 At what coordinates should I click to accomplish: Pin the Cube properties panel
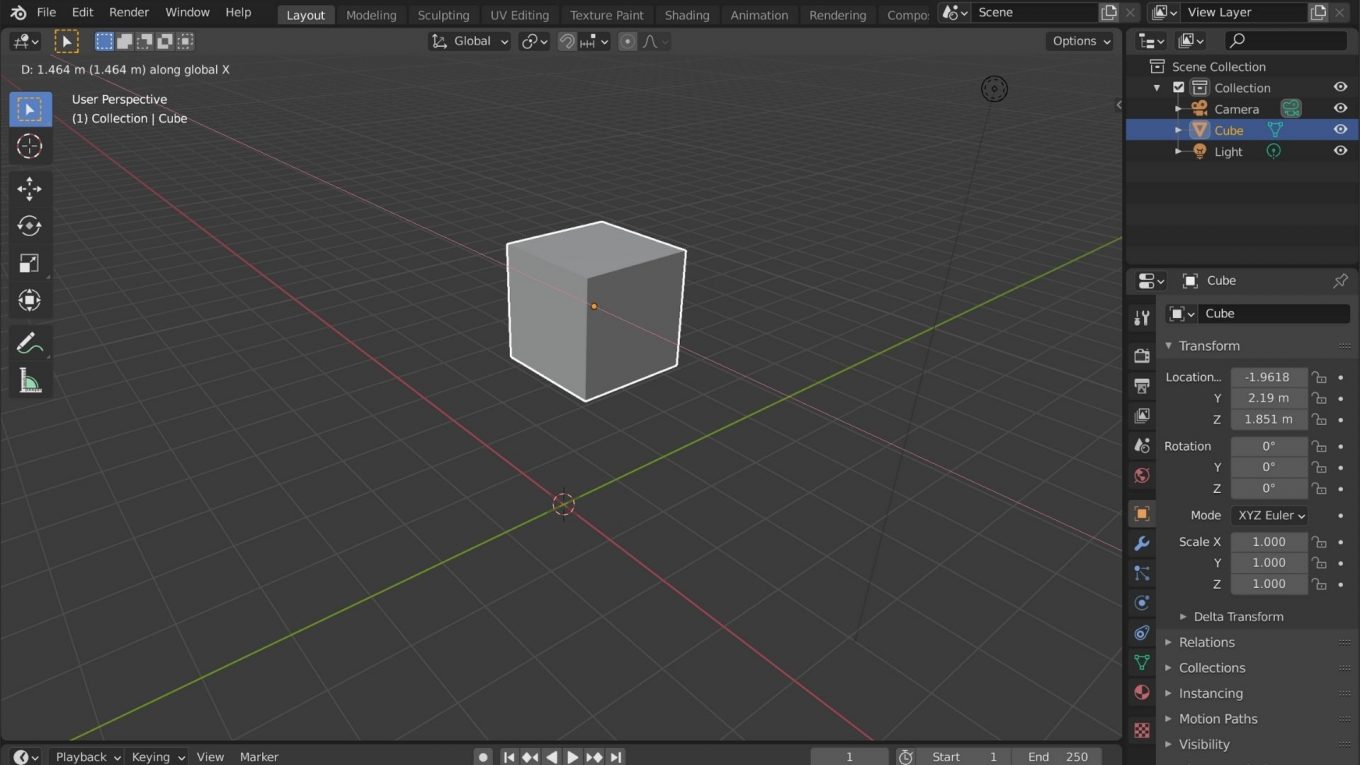pyautogui.click(x=1340, y=281)
